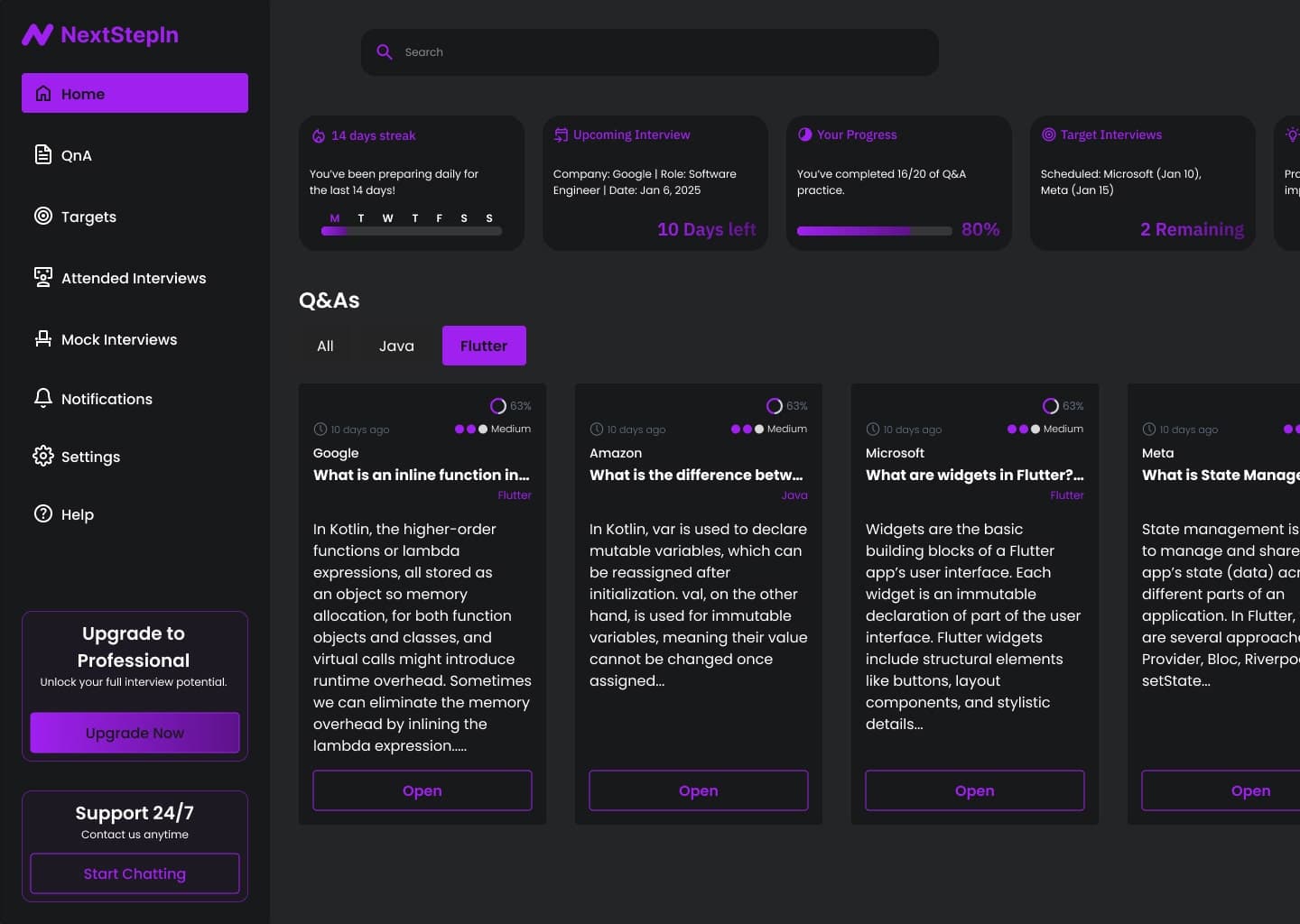Click the Help question mark icon
The width and height of the screenshot is (1300, 924).
(42, 513)
